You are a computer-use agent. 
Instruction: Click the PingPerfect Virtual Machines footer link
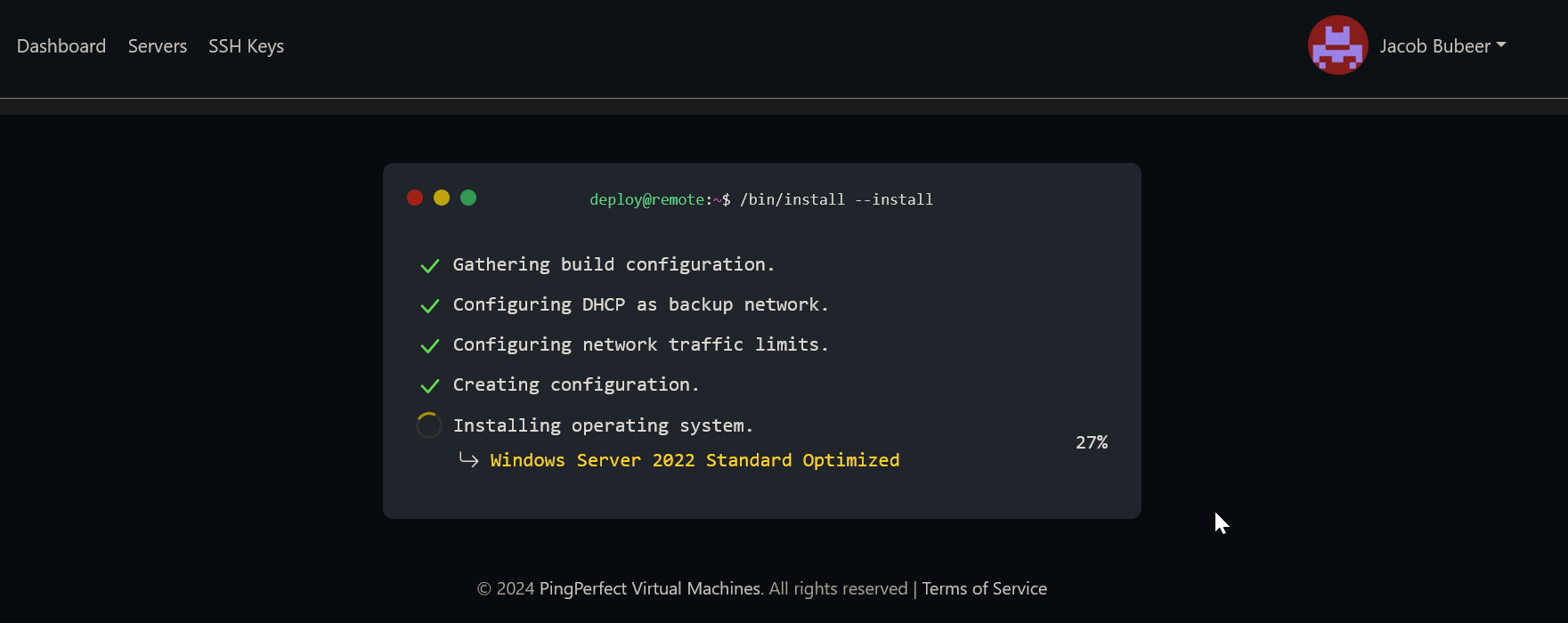(x=650, y=589)
